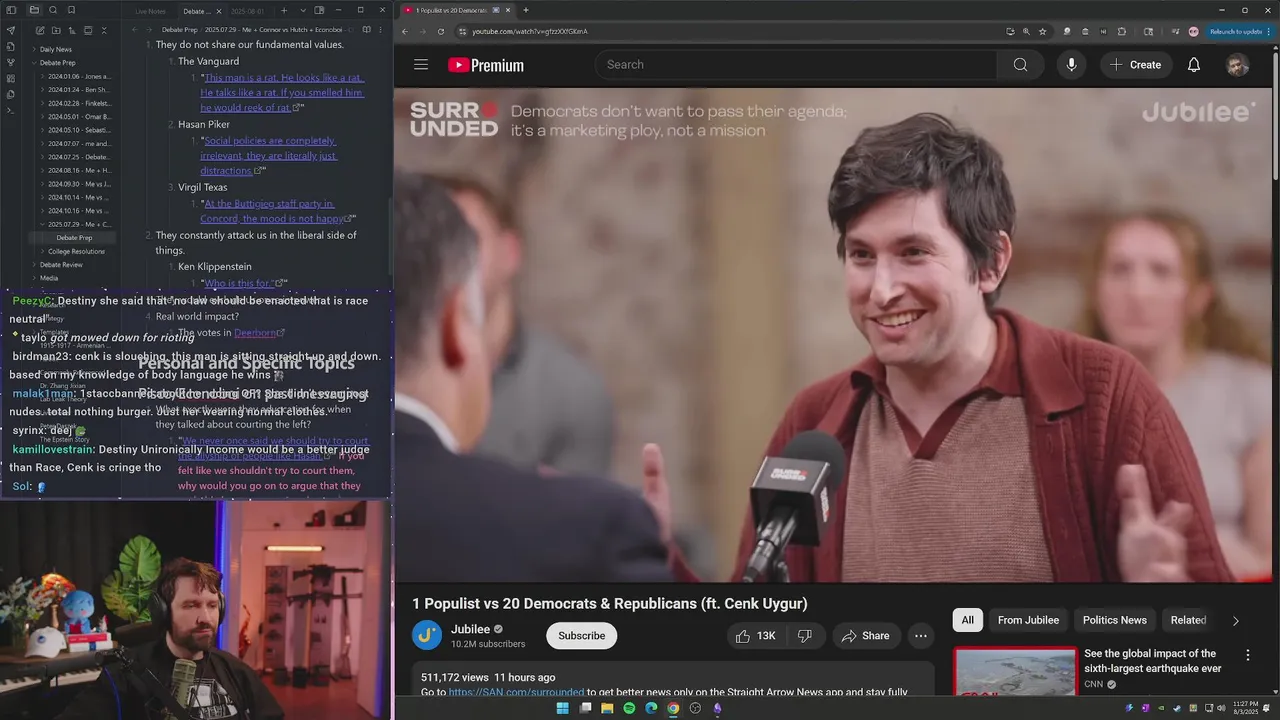This screenshot has height=720, width=1280.
Task: Collapse all folders in Obsidian explorer
Action: (x=104, y=30)
